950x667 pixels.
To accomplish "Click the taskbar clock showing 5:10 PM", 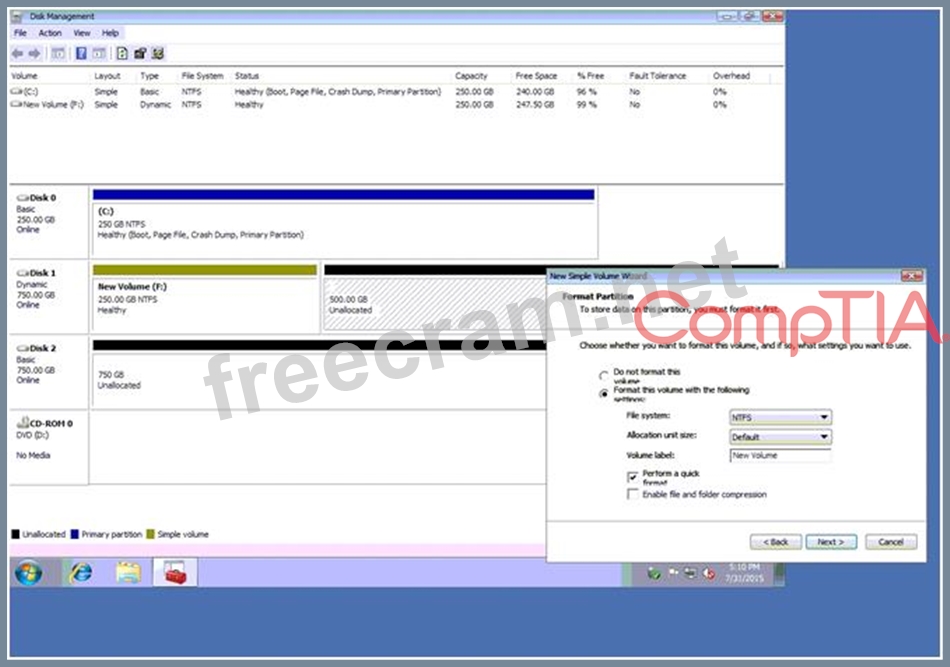I will (745, 573).
